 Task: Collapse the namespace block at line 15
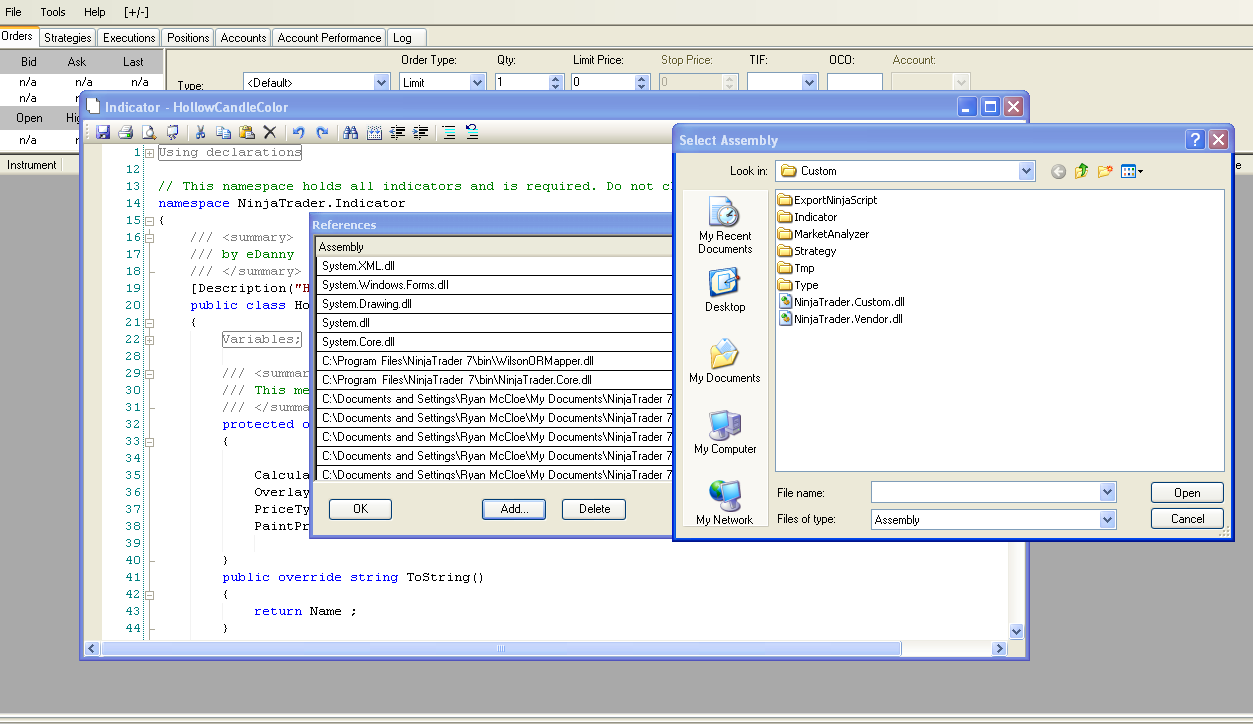tap(148, 221)
